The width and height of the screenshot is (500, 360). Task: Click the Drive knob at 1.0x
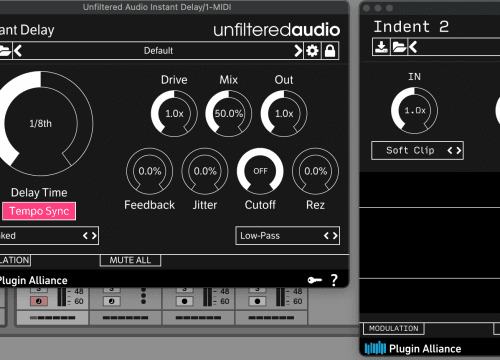coord(174,113)
